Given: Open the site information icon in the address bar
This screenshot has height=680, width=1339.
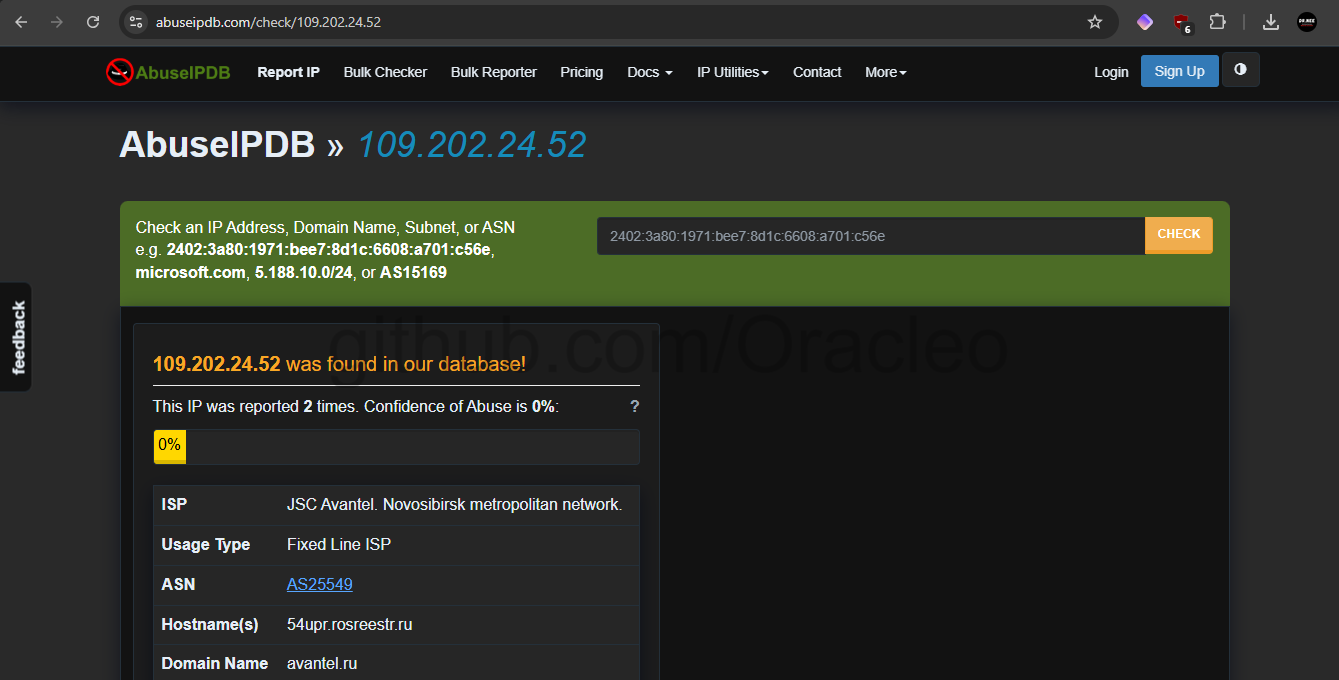Looking at the screenshot, I should 137,22.
